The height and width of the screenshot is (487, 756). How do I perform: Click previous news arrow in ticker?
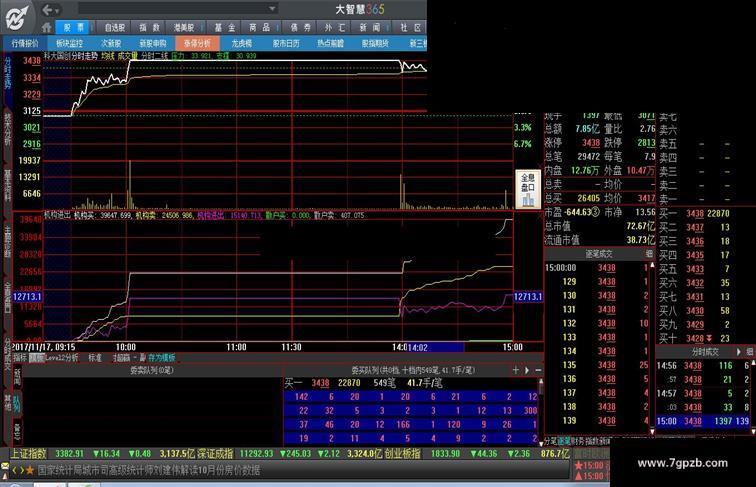(x=14, y=470)
